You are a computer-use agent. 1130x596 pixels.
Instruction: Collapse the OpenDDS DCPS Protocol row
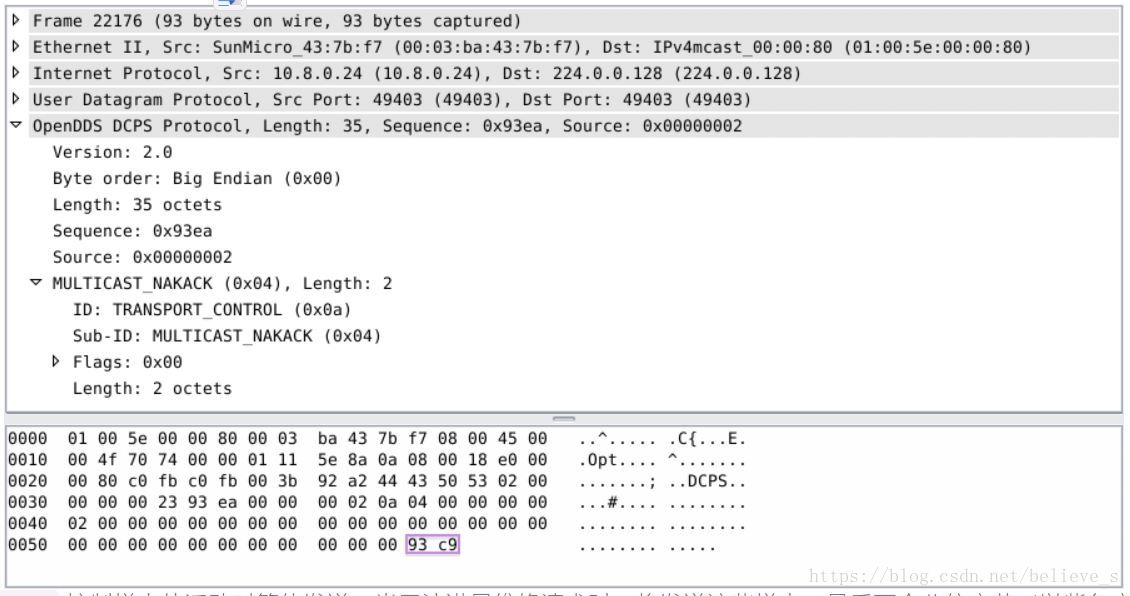coord(16,125)
